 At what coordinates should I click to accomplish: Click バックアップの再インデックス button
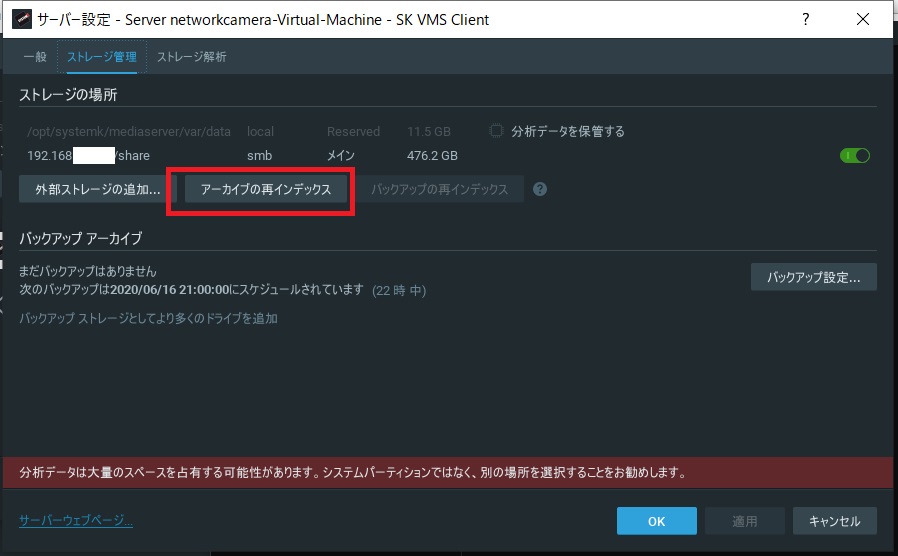pos(439,189)
